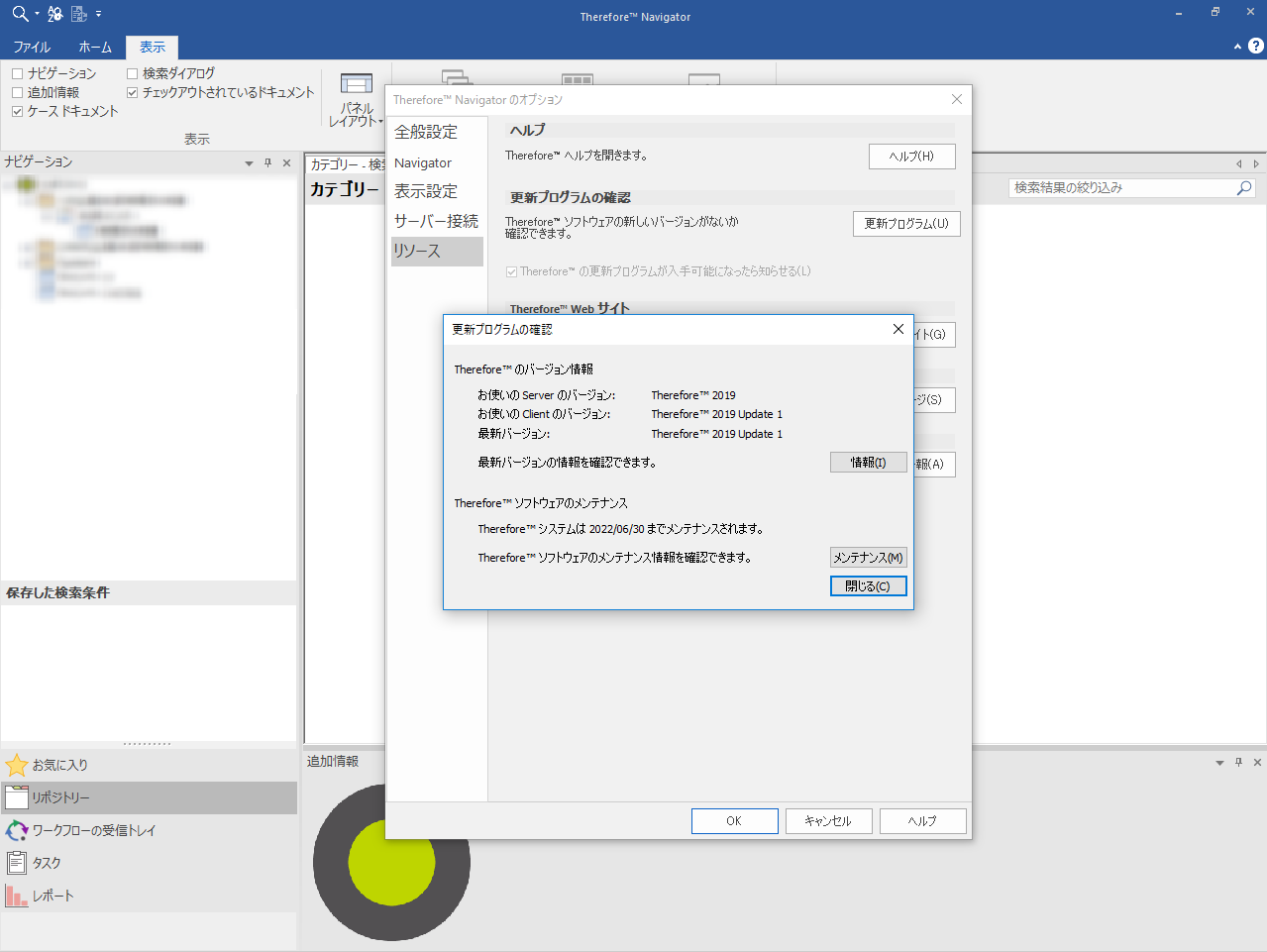Image resolution: width=1267 pixels, height=952 pixels.
Task: Click the 保存した検索条件 header
Action: [x=149, y=592]
